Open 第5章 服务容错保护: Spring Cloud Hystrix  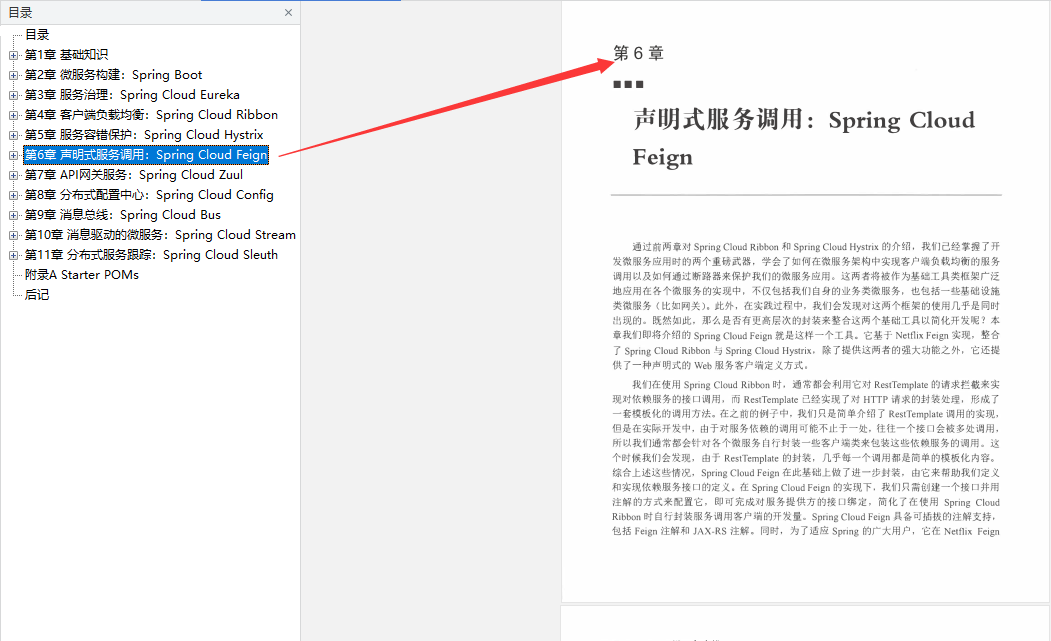(144, 135)
